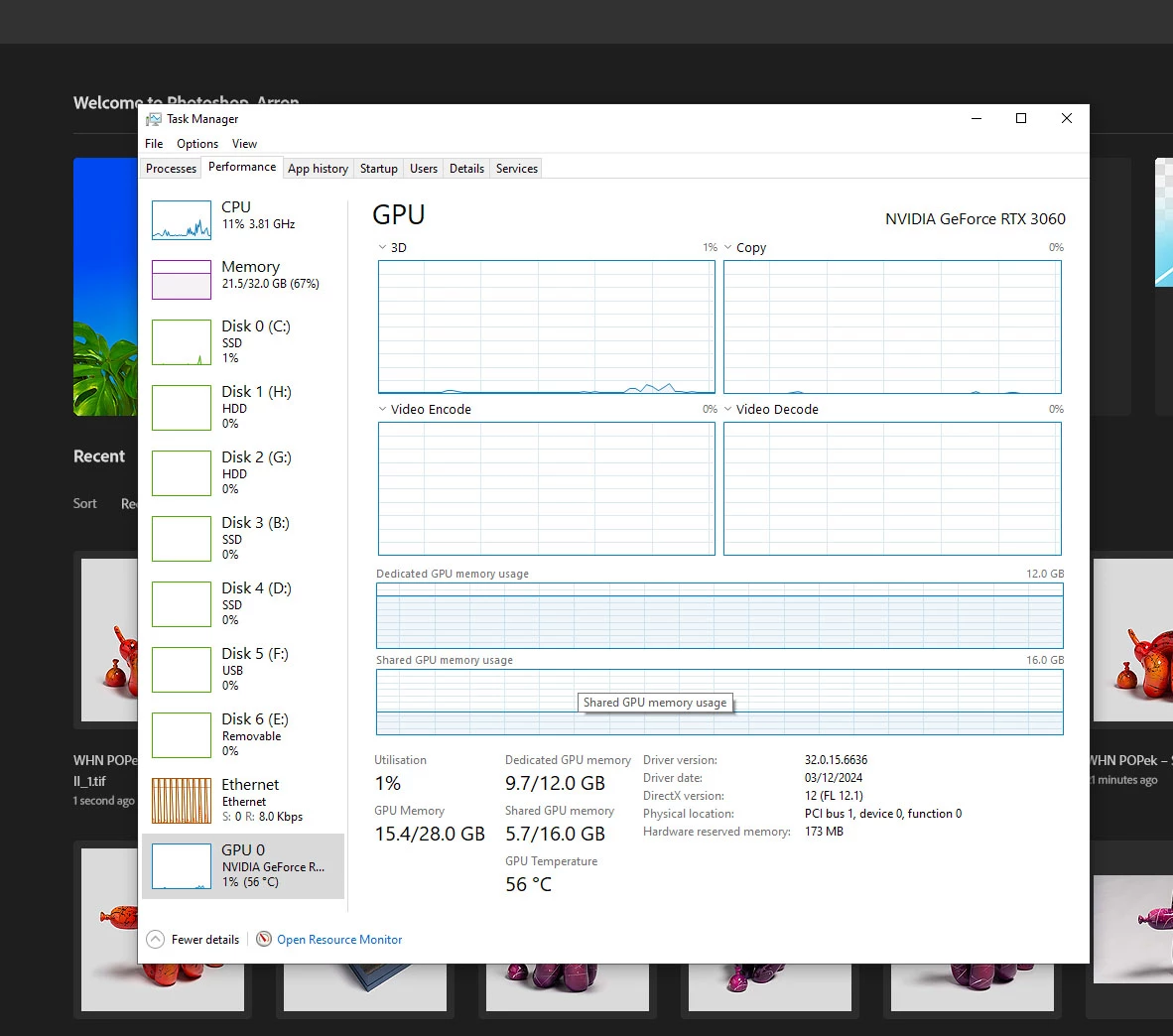Viewport: 1173px width, 1036px height.
Task: Open WHN POPek thumbnail on Photoshop's right side
Action: point(1132,639)
